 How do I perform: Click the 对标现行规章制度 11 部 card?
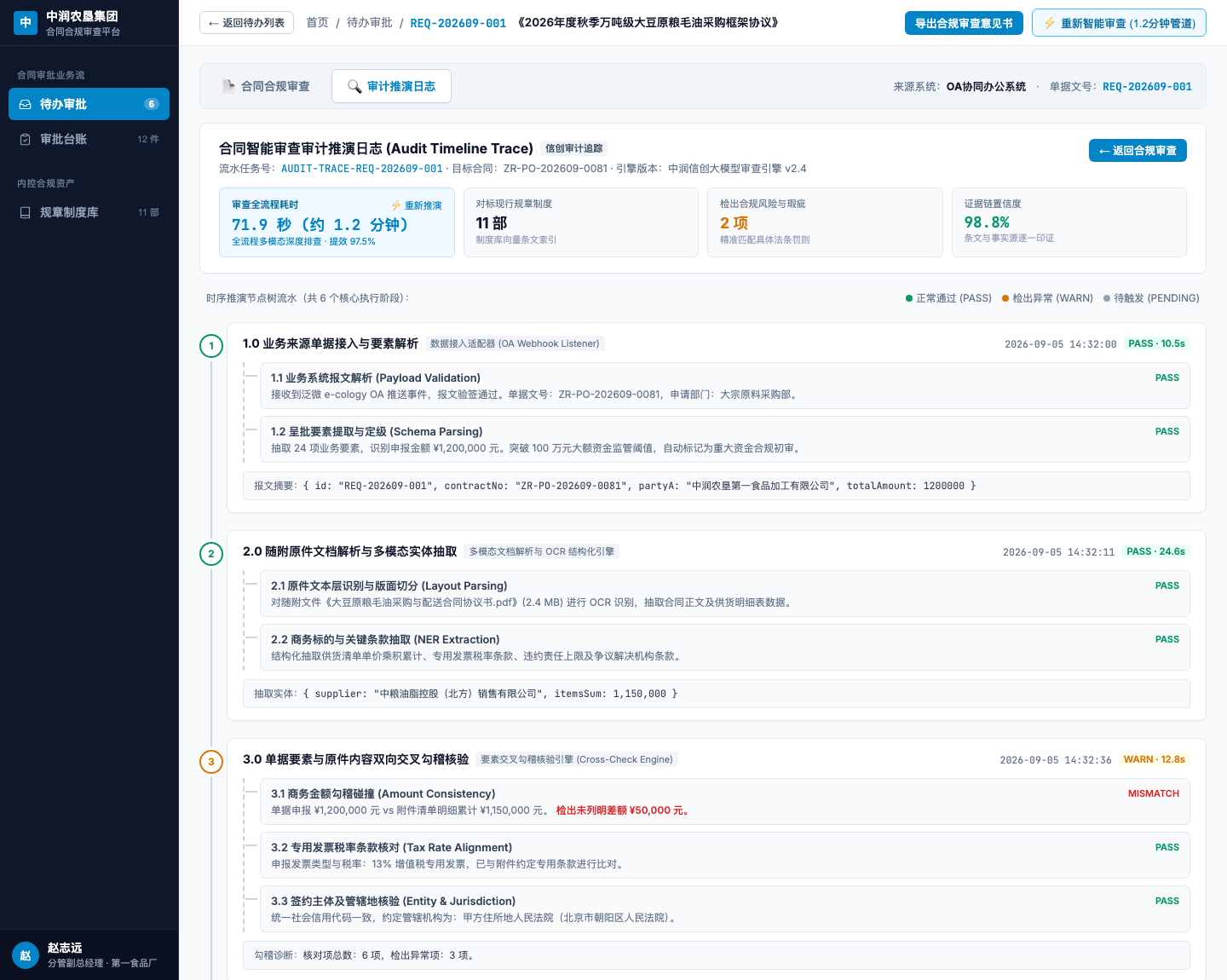[x=581, y=222]
